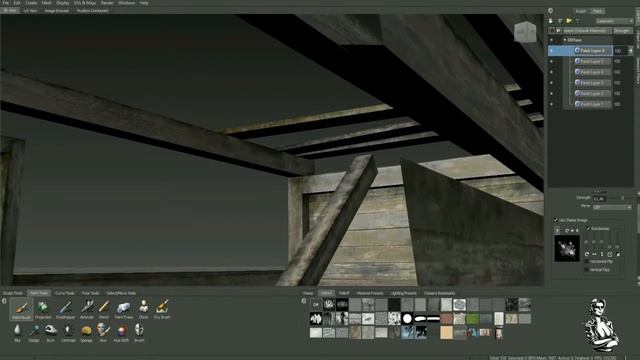Image resolution: width=640 pixels, height=360 pixels.
Task: Open the Mirror dropdown
Action: pyautogui.click(x=612, y=207)
